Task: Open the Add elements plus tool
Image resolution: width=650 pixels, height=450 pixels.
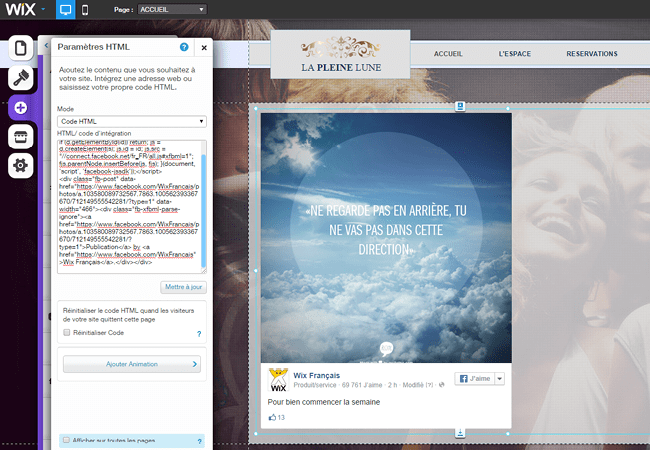Action: click(21, 108)
